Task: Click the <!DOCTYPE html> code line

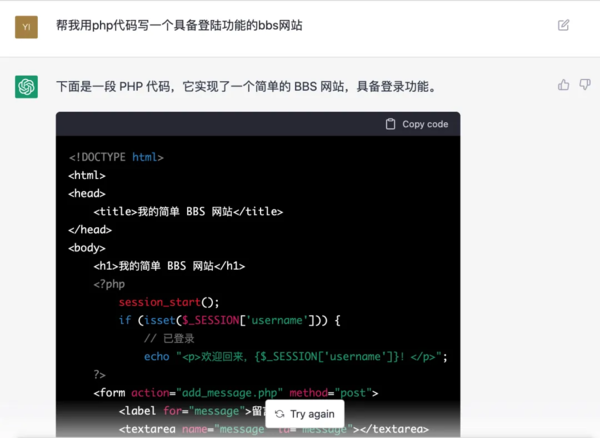Action: 116,157
